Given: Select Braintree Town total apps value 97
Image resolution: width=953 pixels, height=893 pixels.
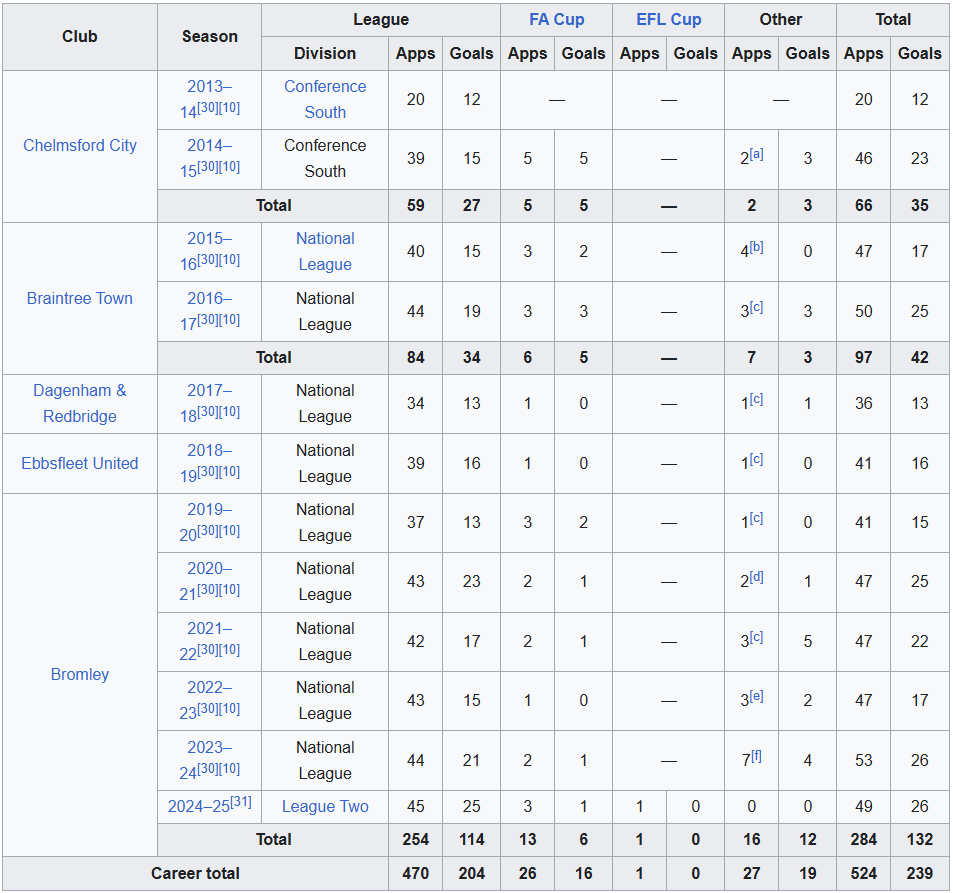Looking at the screenshot, I should (864, 357).
